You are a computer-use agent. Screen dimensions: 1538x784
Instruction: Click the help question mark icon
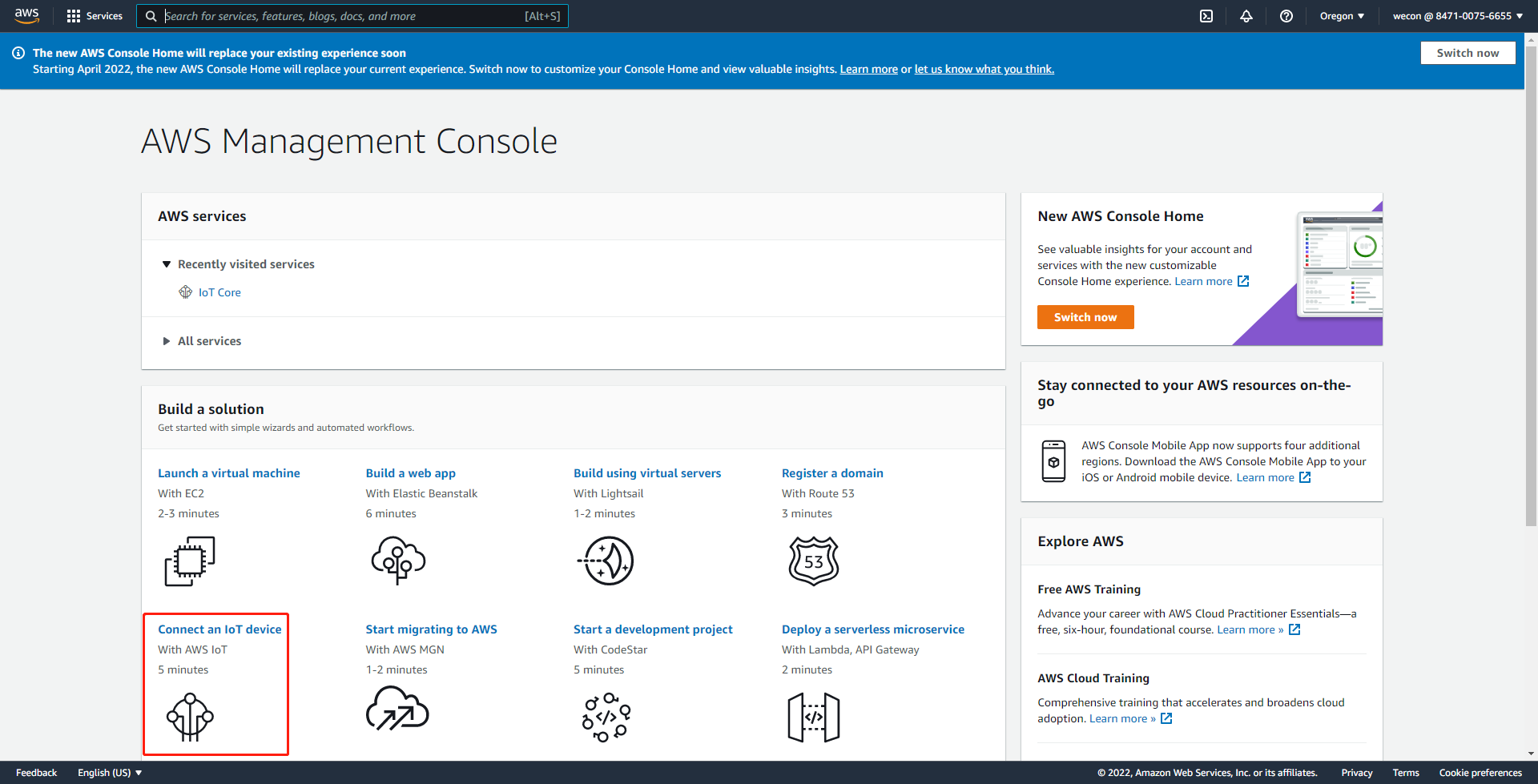click(x=1286, y=16)
